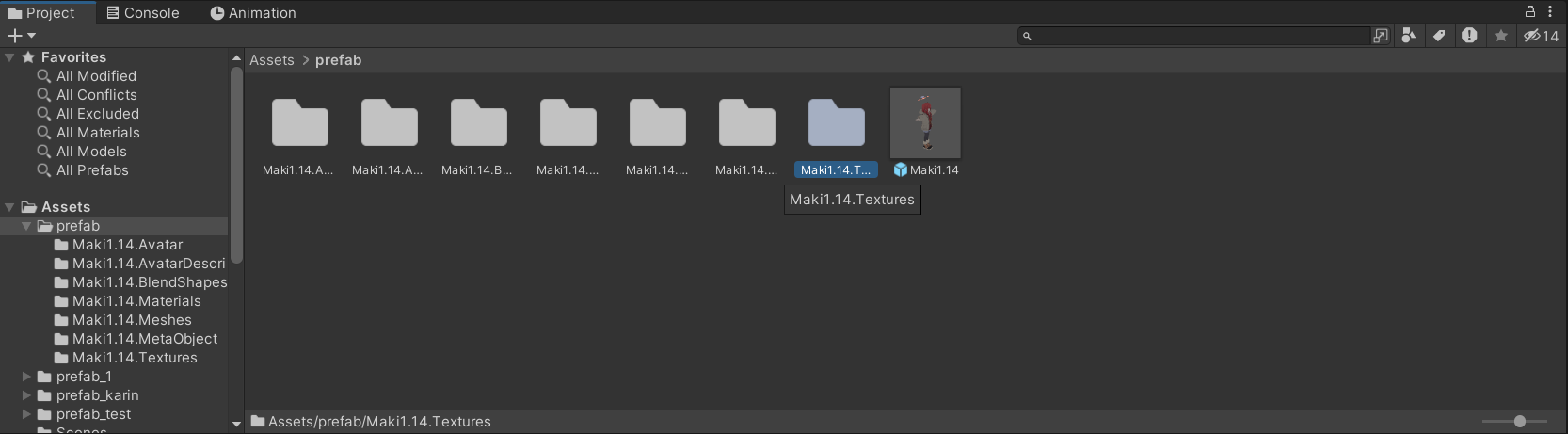The width and height of the screenshot is (1568, 434).
Task: Collapse the prefab folder in tree
Action: 26,227
